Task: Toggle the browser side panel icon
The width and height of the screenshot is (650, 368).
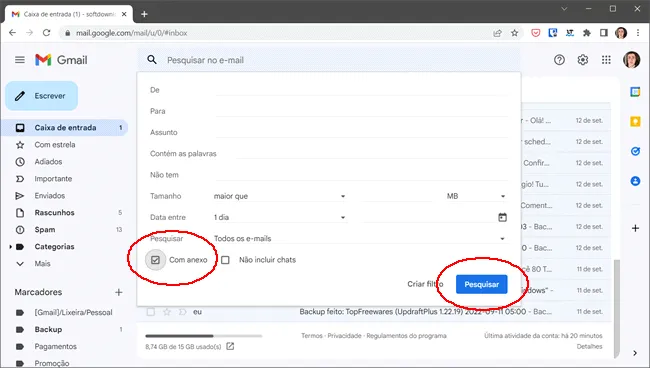Action: [604, 33]
